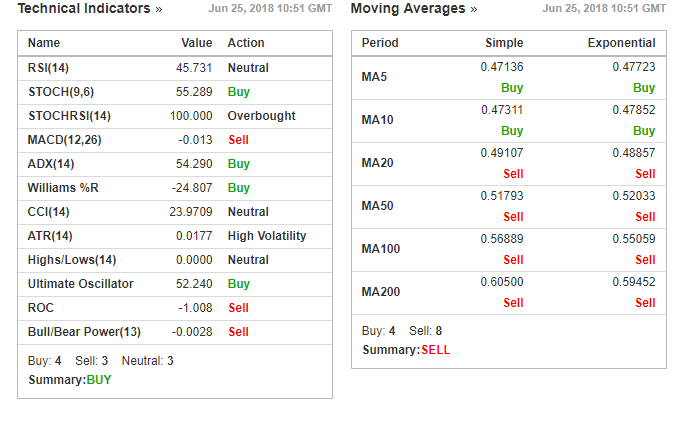
Task: Click the Exponential column header
Action: click(x=621, y=44)
